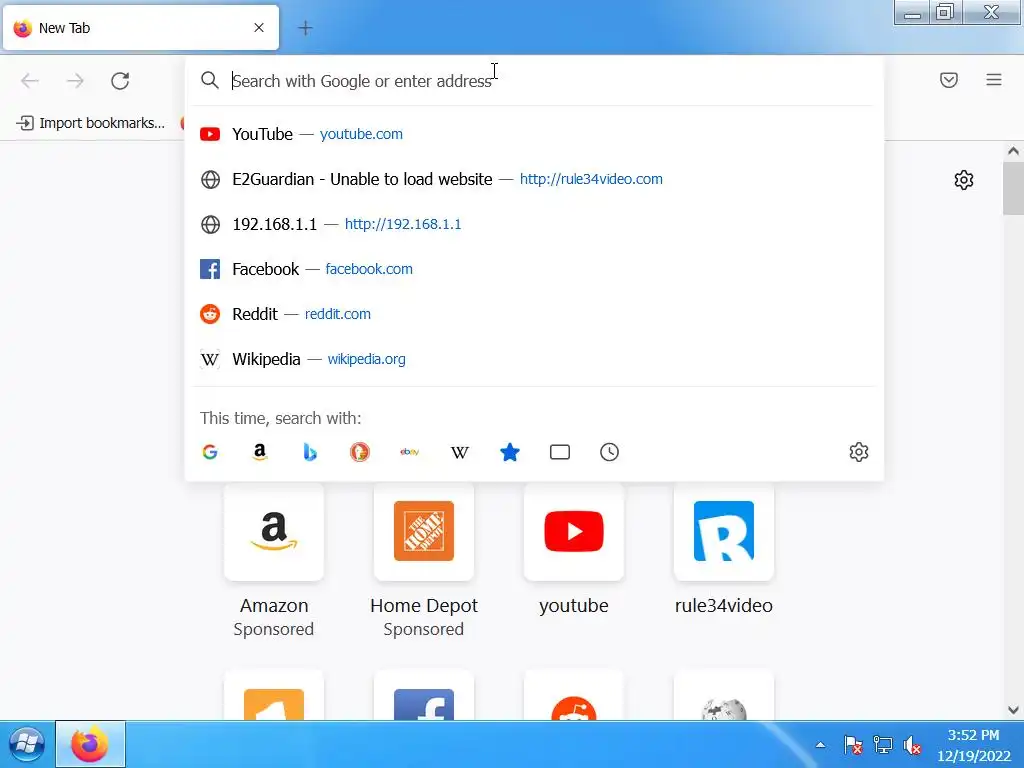Open muted volume tray icon
Image resolution: width=1024 pixels, height=768 pixels.
click(912, 744)
